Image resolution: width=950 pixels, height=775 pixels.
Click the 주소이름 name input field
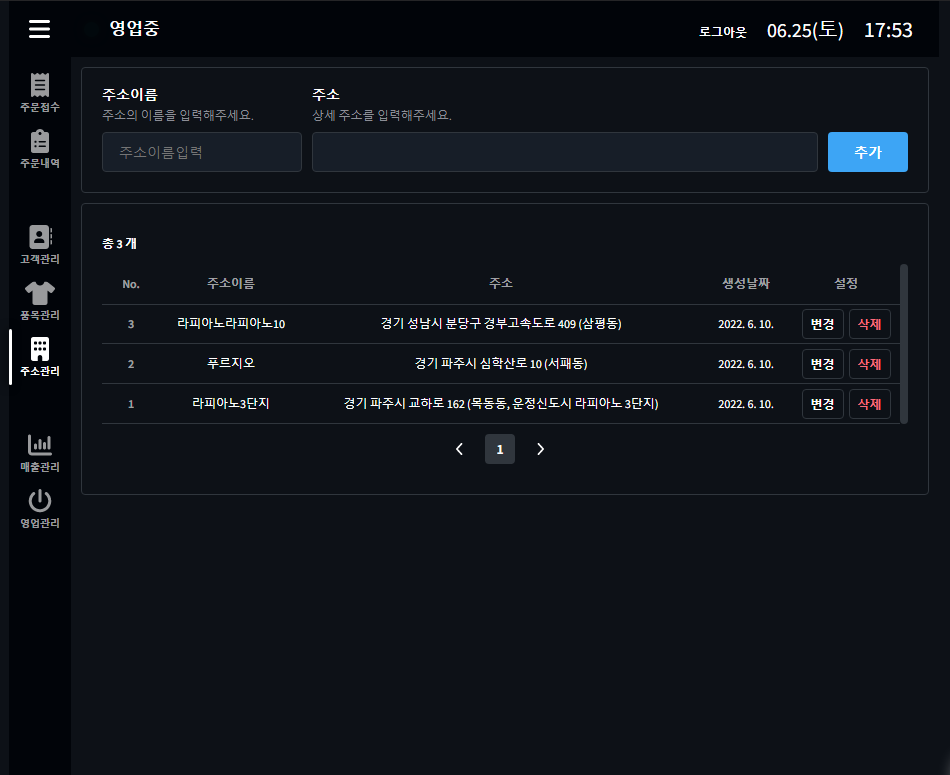tap(201, 151)
